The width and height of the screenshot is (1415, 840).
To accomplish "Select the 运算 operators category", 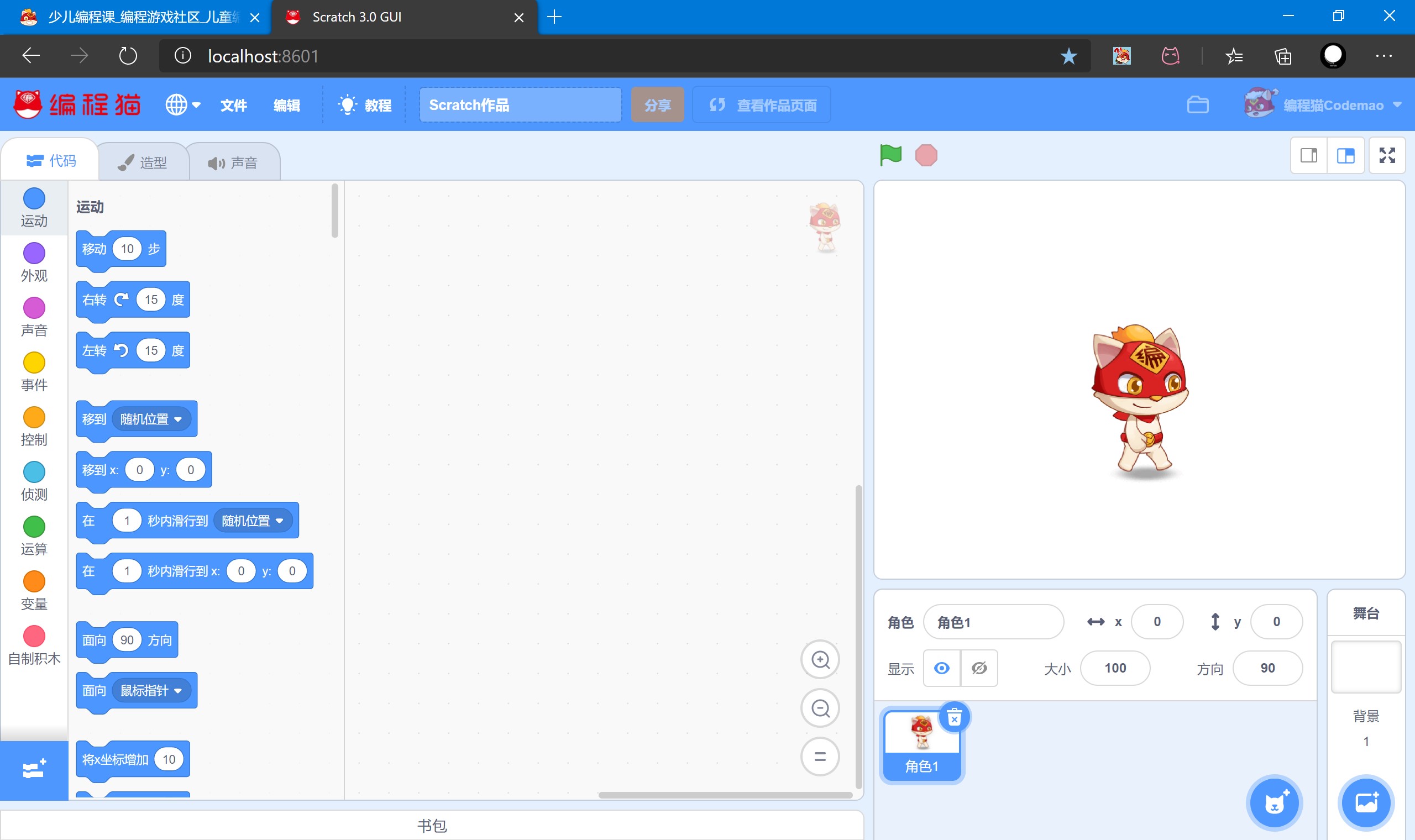I will (x=34, y=537).
